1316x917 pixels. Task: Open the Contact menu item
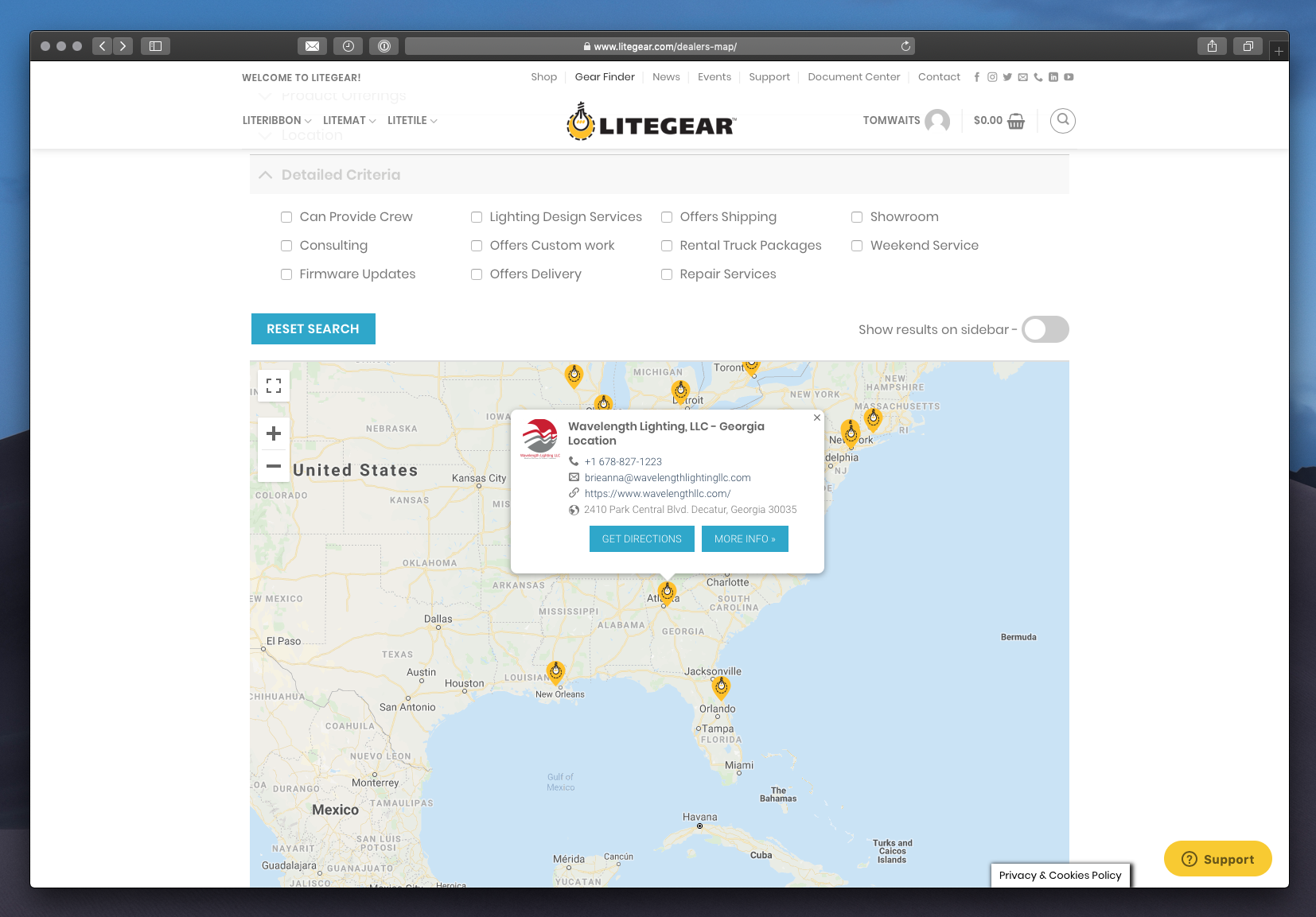(x=939, y=77)
